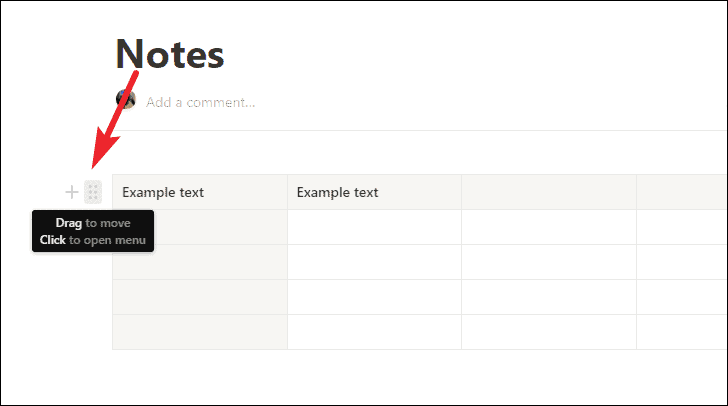Click the second-row cell in third column
Image resolution: width=728 pixels, height=406 pixels.
coord(548,227)
